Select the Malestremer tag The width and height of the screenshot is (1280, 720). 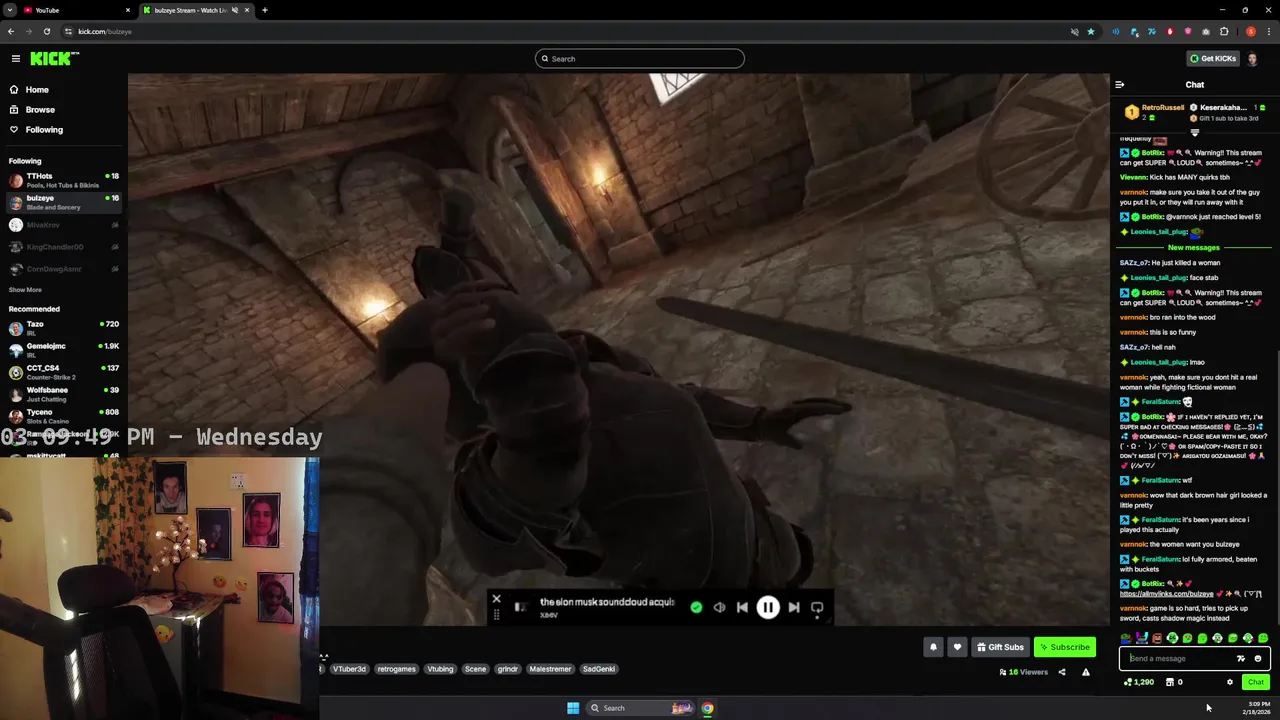click(550, 669)
